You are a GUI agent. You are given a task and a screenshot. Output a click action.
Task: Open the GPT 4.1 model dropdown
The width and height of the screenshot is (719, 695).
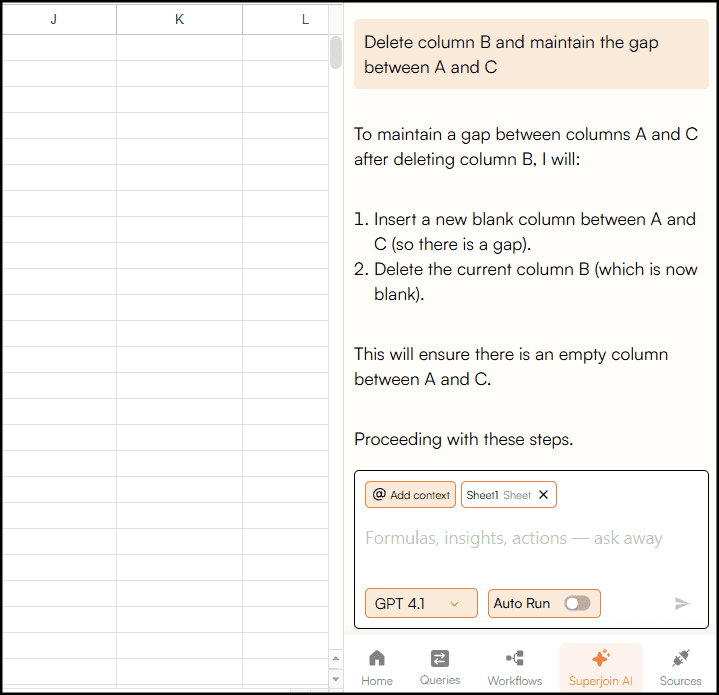click(421, 603)
